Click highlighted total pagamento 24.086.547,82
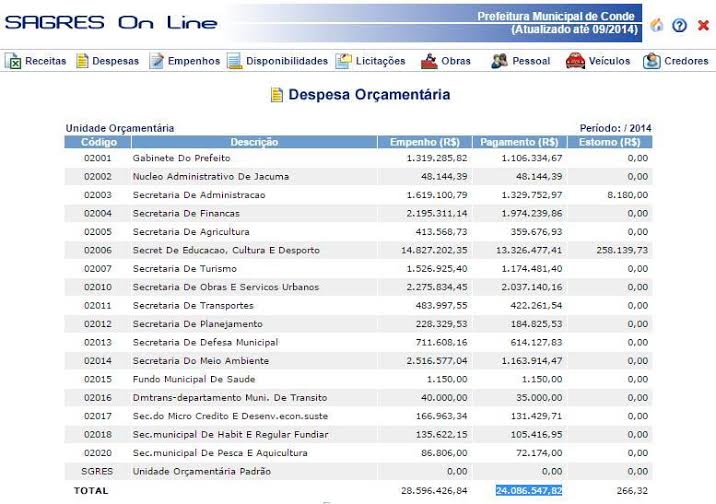The height and width of the screenshot is (504, 716). 529,491
